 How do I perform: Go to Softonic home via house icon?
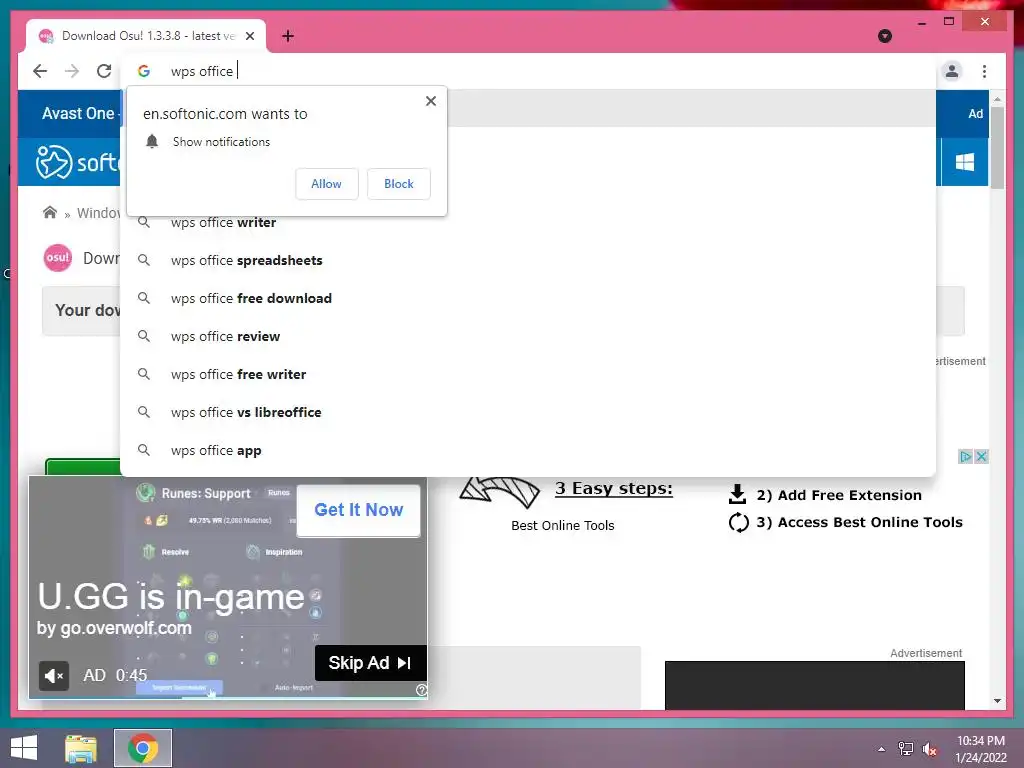pyautogui.click(x=50, y=212)
